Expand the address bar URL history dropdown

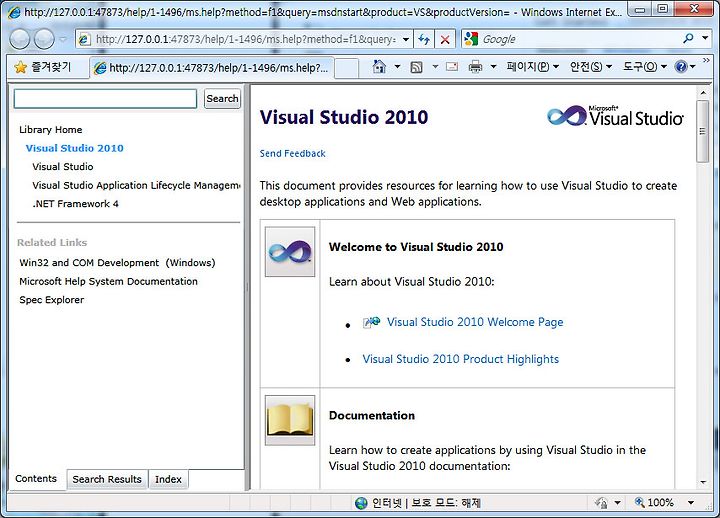click(406, 39)
